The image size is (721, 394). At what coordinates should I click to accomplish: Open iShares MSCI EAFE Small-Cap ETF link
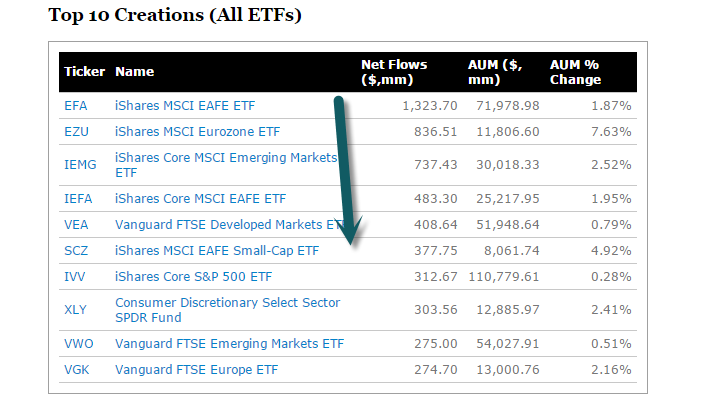tap(217, 251)
